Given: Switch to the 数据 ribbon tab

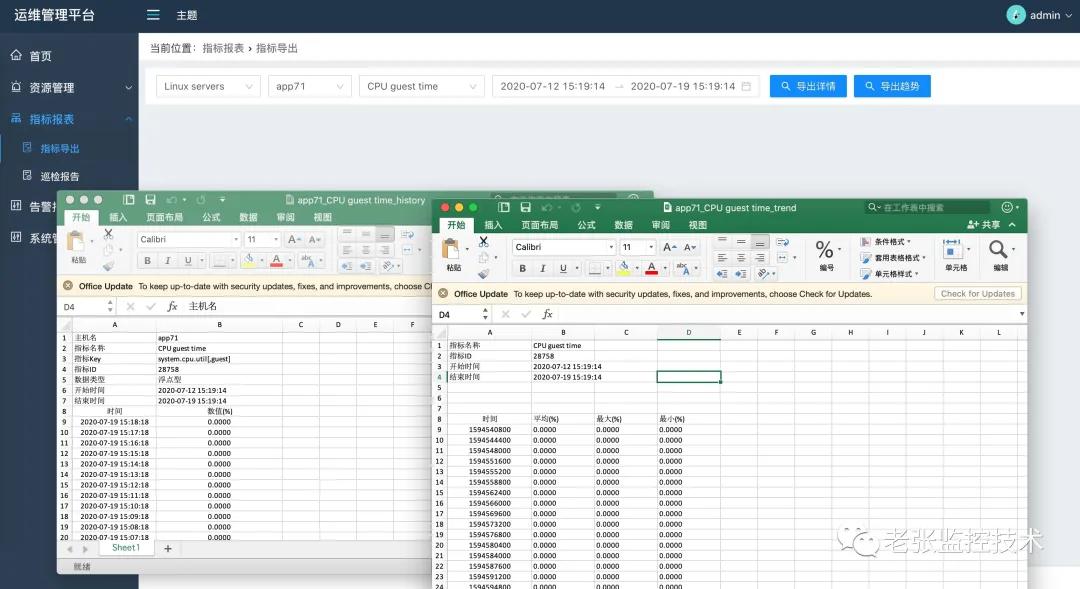Looking at the screenshot, I should (625, 226).
